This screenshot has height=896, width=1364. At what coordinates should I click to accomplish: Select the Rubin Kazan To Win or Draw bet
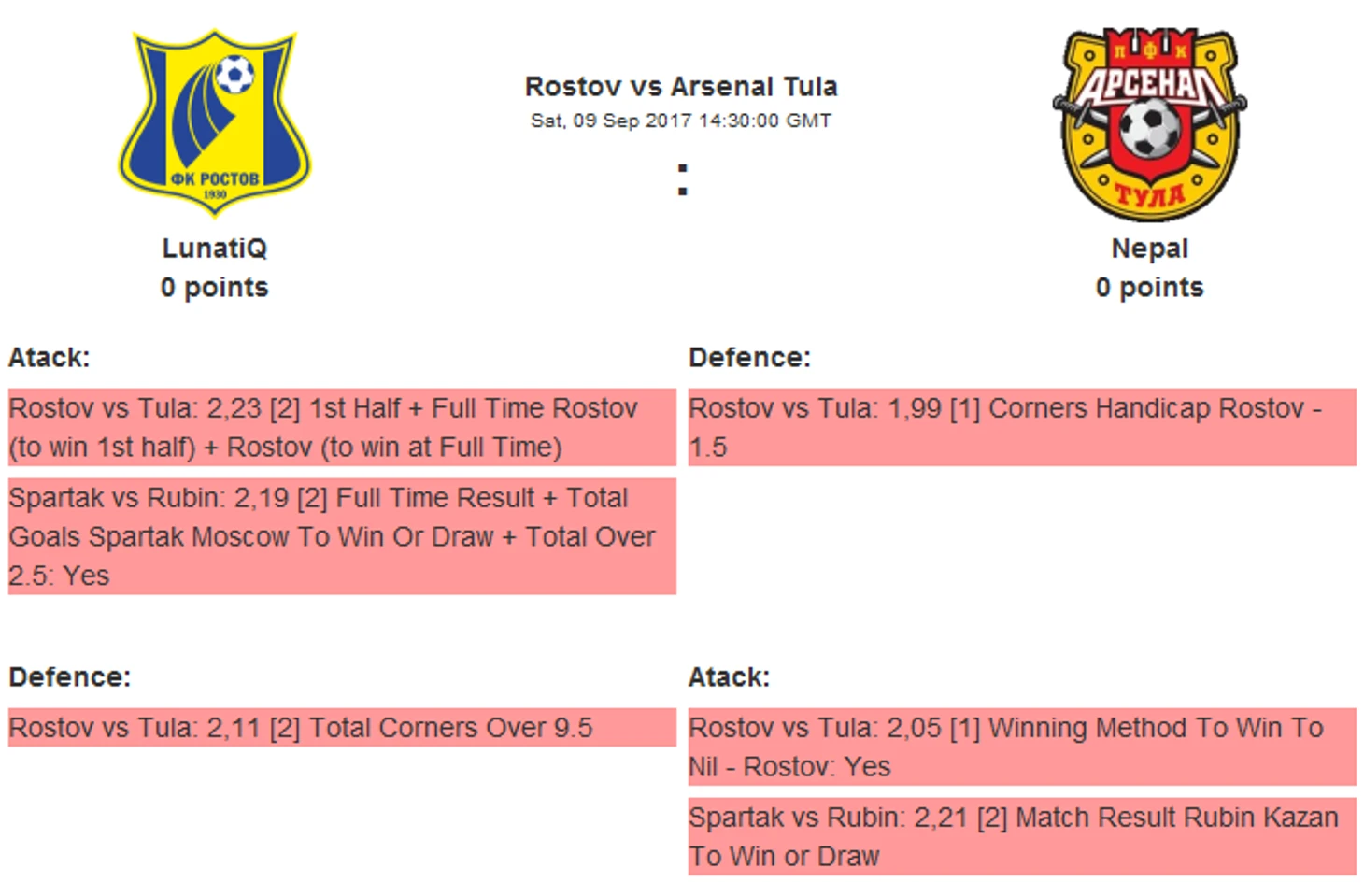click(1022, 836)
